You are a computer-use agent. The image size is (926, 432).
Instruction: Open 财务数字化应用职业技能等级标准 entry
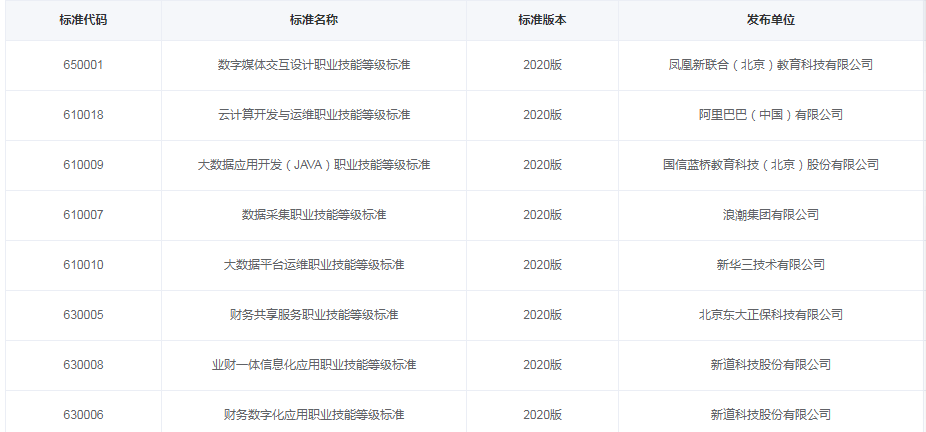314,415
